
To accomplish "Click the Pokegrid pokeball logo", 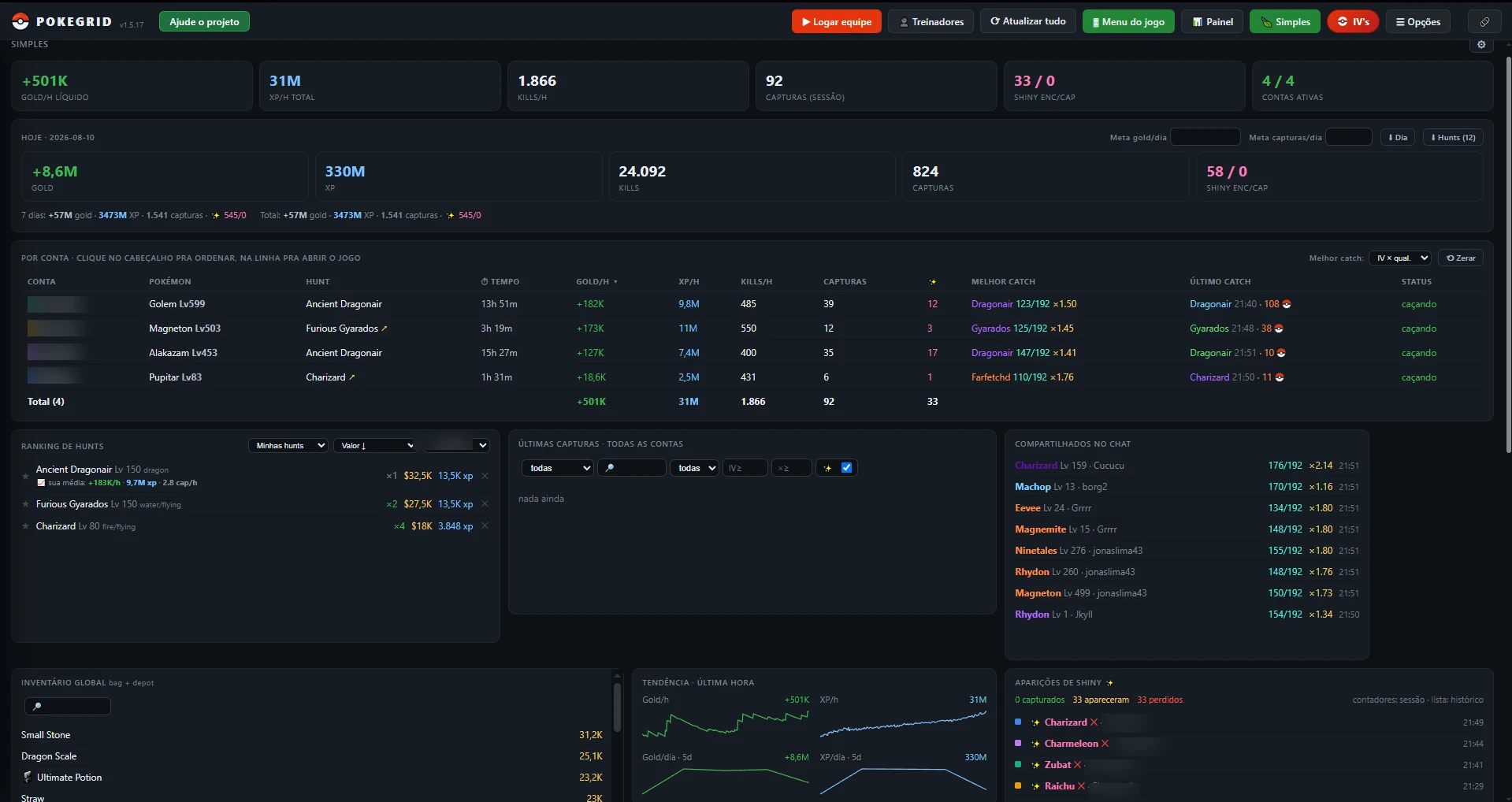I will point(20,22).
